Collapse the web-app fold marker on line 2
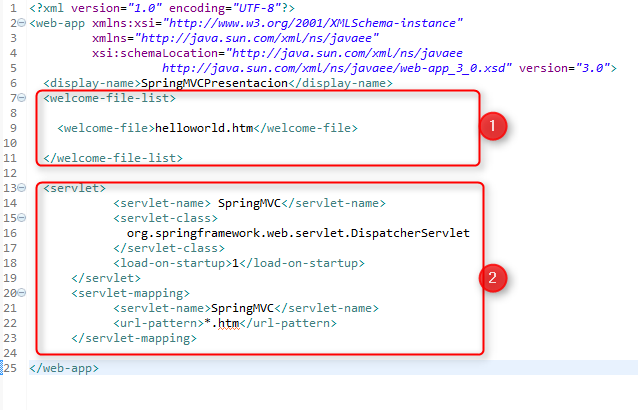Viewport: 638px width, 410px height. tap(22, 22)
